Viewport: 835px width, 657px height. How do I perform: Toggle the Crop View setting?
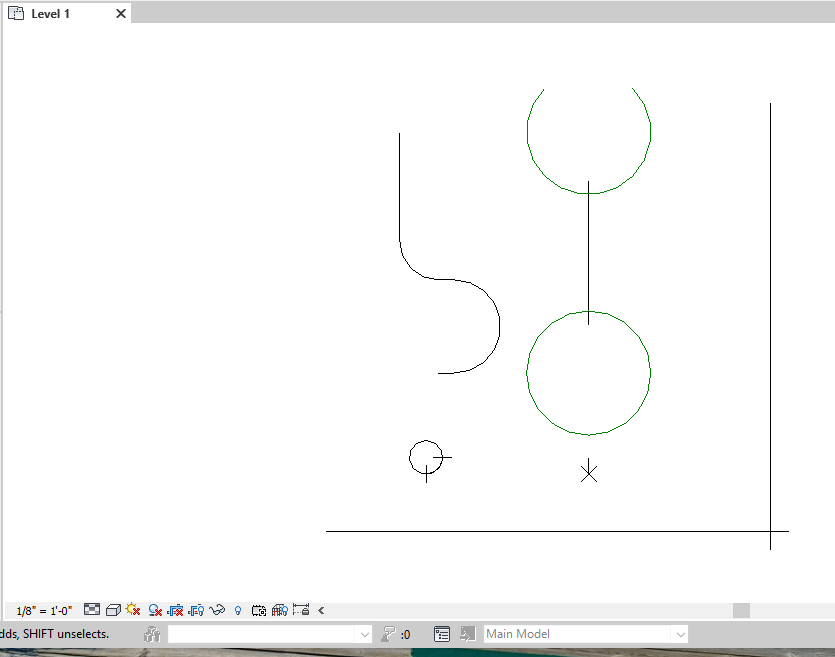176,610
